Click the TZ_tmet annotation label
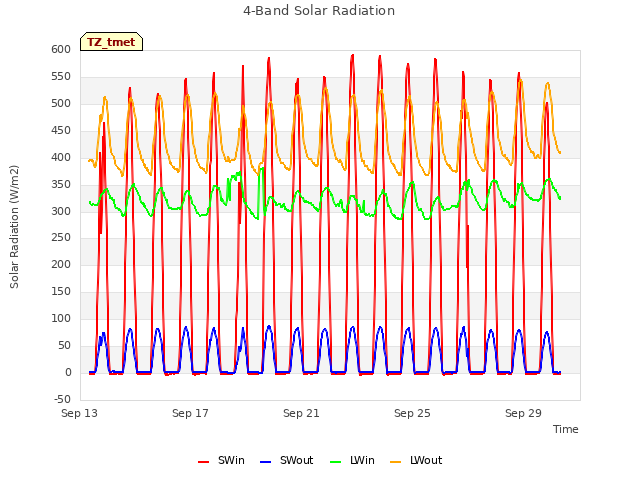Screen dimensions: 640x480 111,42
